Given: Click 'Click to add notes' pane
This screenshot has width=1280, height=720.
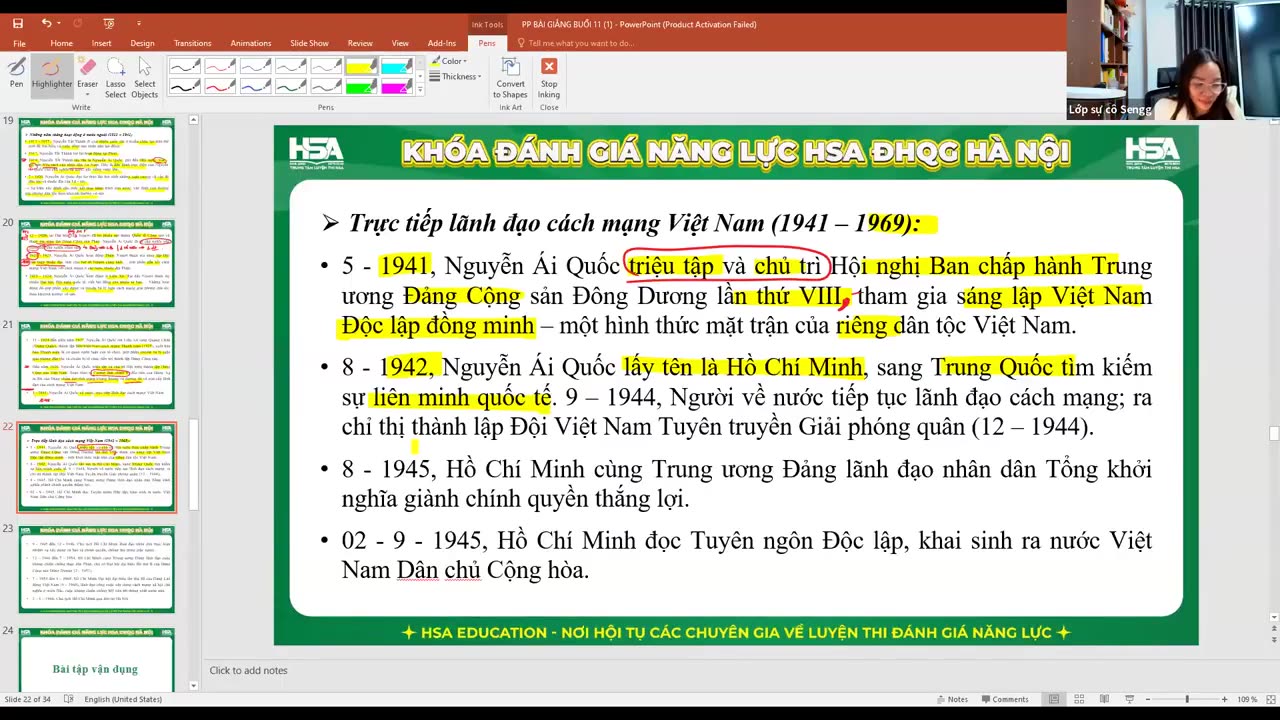Looking at the screenshot, I should click(x=248, y=670).
